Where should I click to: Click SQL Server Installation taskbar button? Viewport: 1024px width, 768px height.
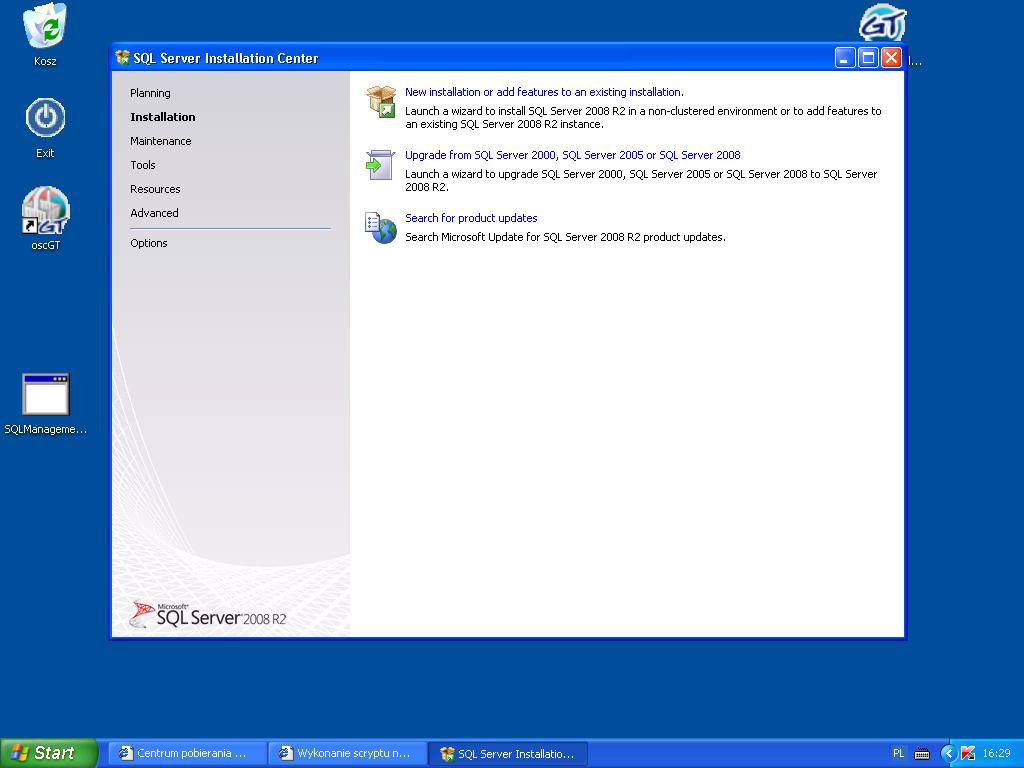pos(508,754)
